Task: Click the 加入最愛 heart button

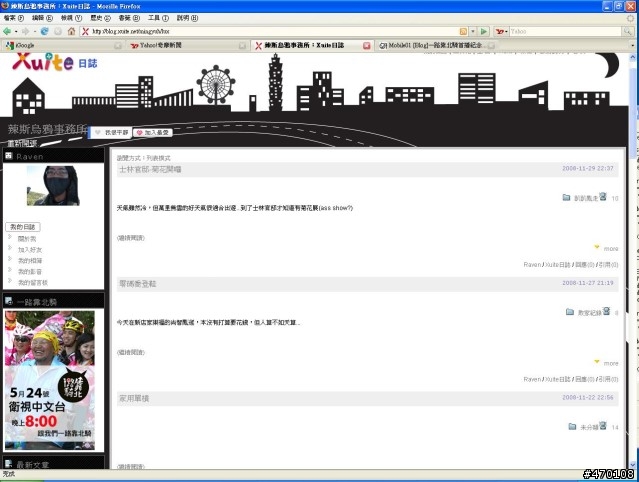Action: pyautogui.click(x=152, y=132)
